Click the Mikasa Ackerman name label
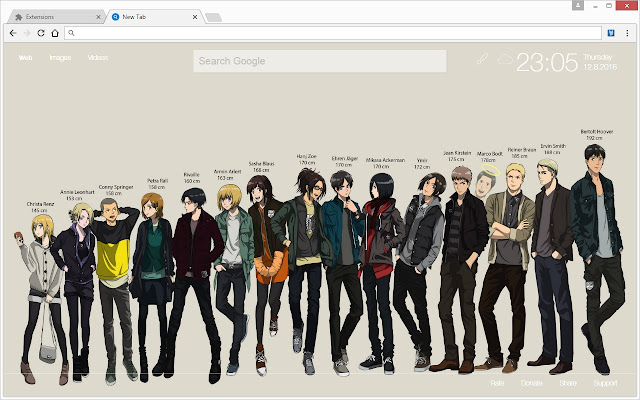This screenshot has width=640, height=400. 385,160
